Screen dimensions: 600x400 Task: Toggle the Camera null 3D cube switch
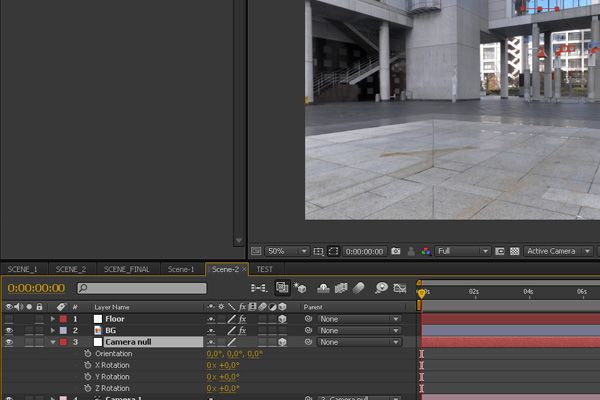(282, 342)
